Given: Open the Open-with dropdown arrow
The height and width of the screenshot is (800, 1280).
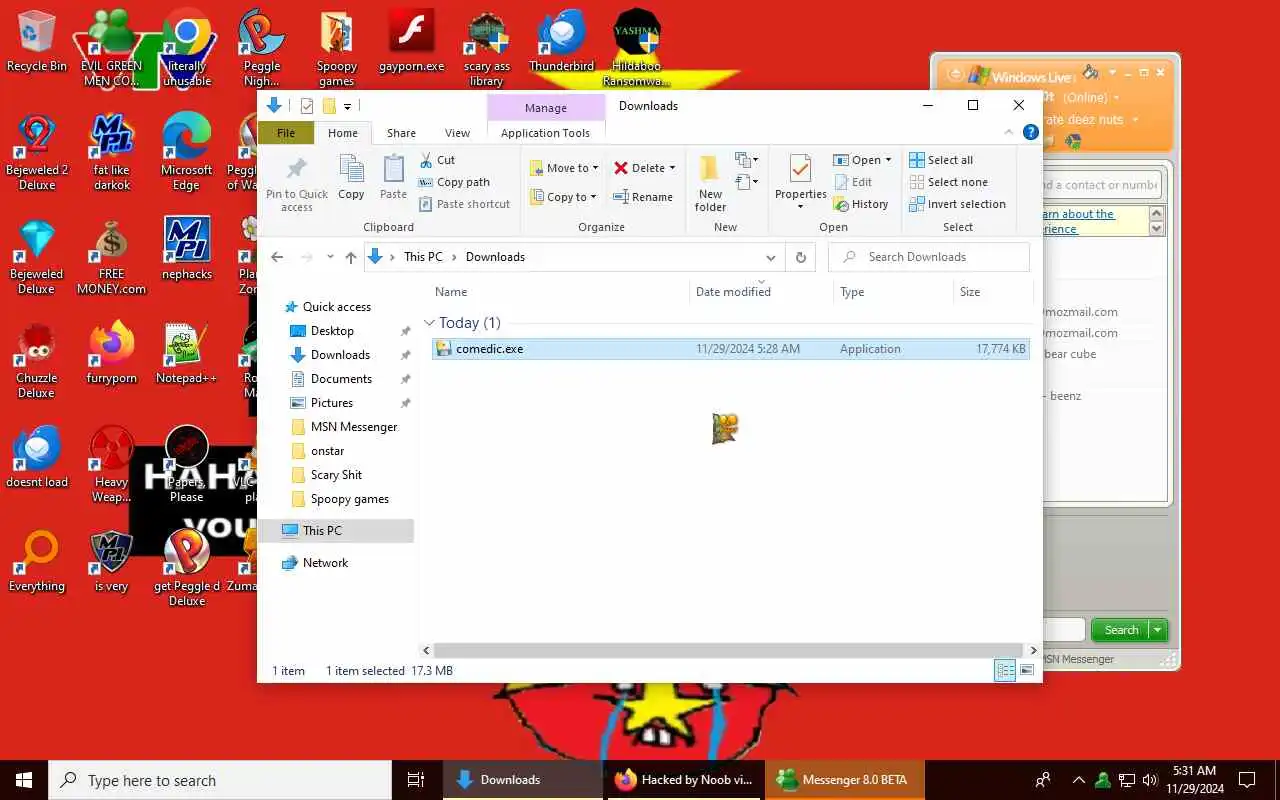Looking at the screenshot, I should (x=888, y=160).
